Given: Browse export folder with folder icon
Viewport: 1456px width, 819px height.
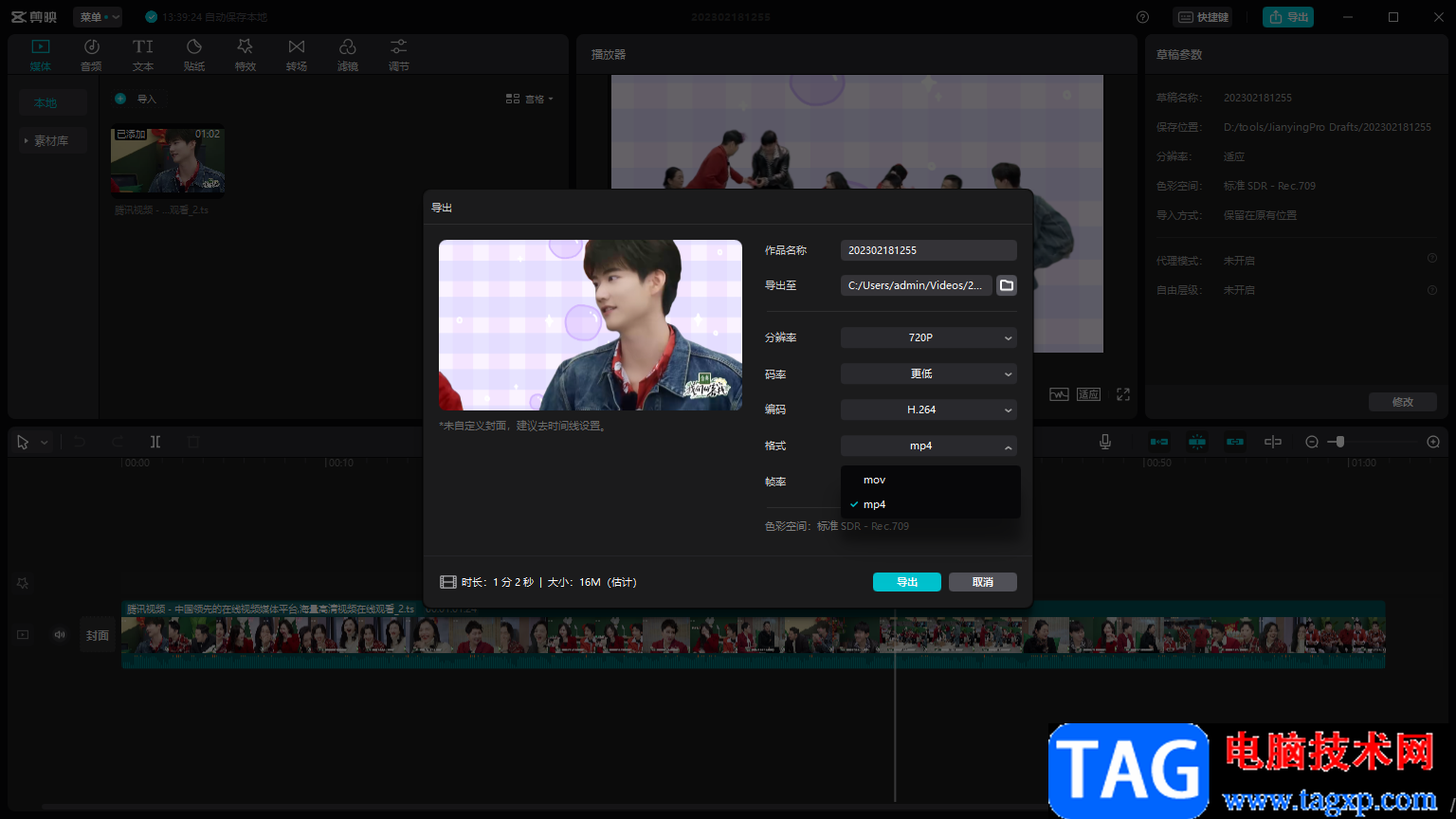Looking at the screenshot, I should coord(1007,285).
